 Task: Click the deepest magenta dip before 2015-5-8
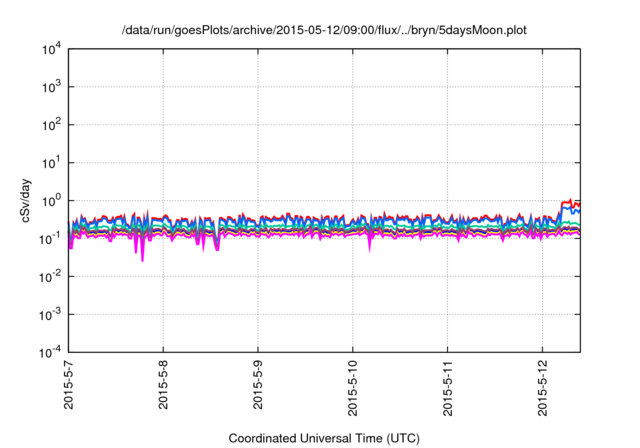[x=142, y=260]
